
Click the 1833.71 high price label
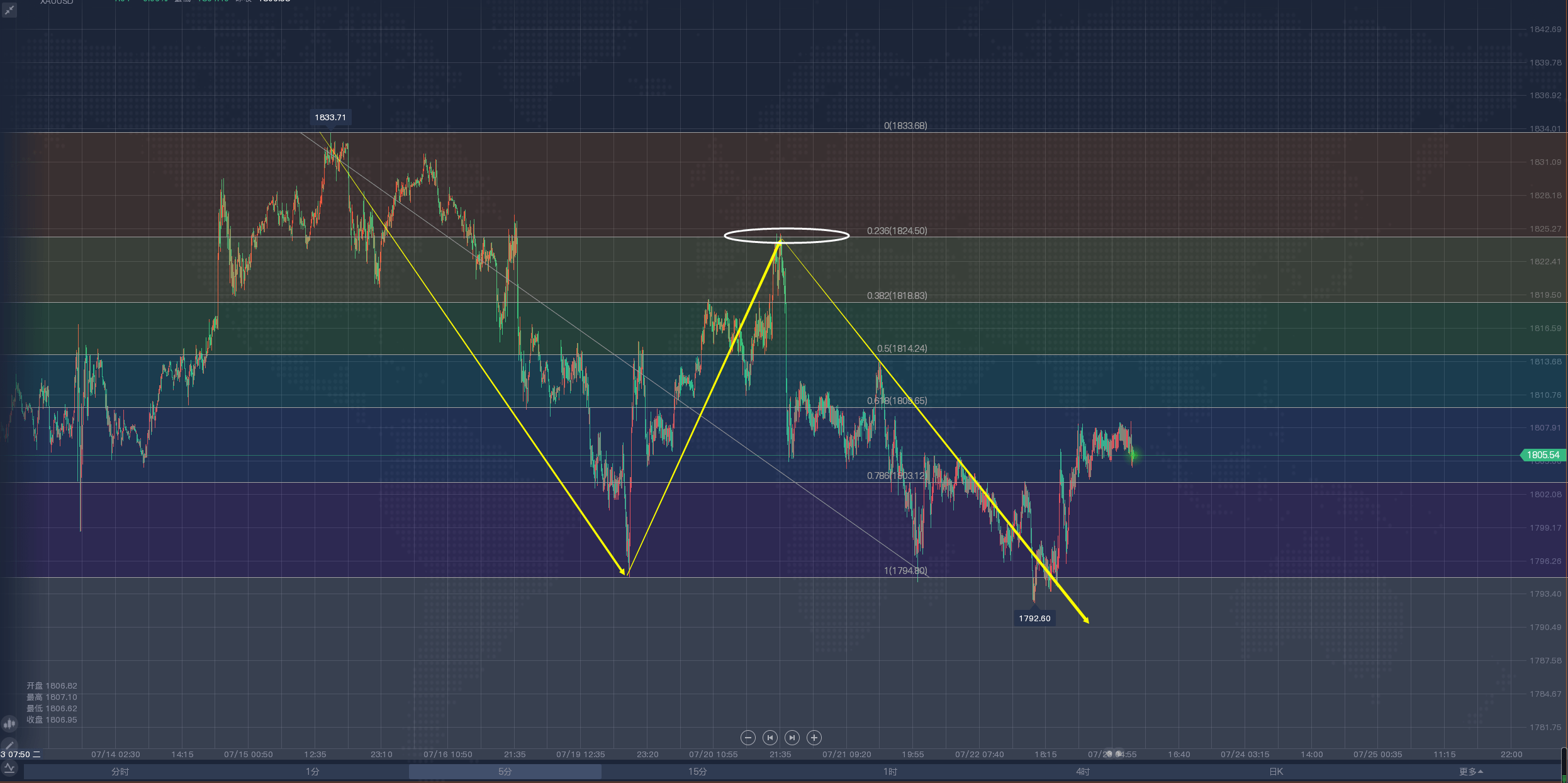[330, 118]
